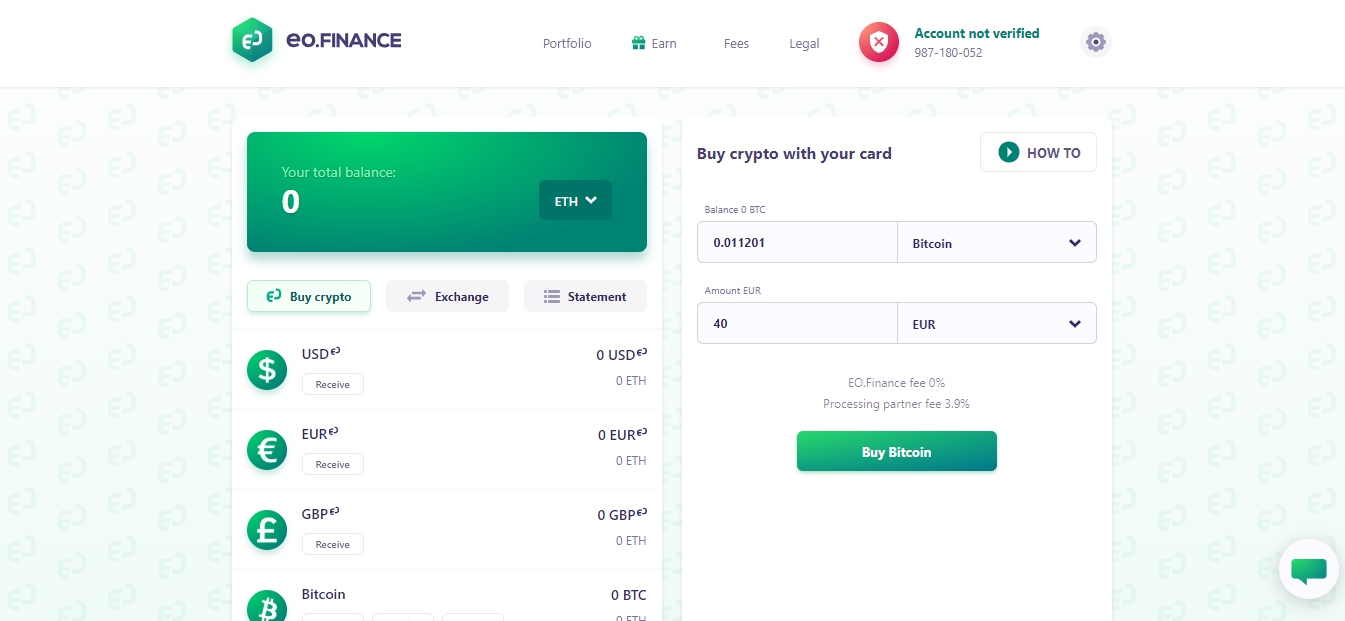The height and width of the screenshot is (621, 1345).
Task: Click Receive button under USD
Action: 333,384
